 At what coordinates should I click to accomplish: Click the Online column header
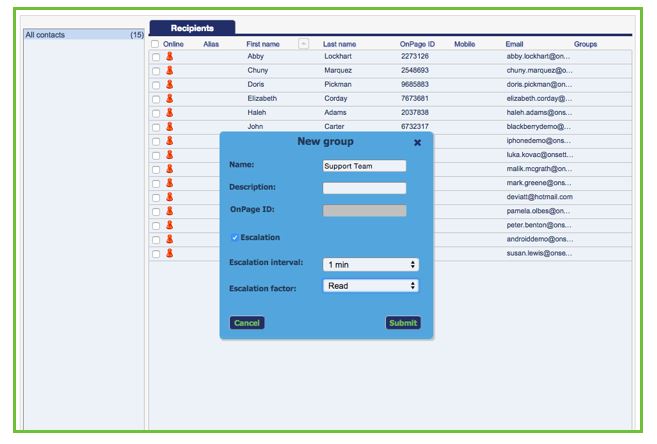(x=173, y=44)
